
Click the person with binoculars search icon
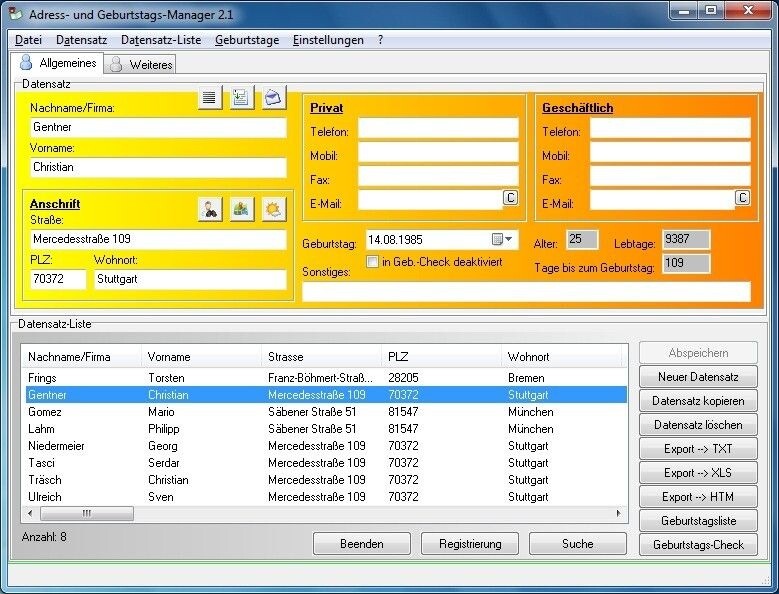[210, 209]
